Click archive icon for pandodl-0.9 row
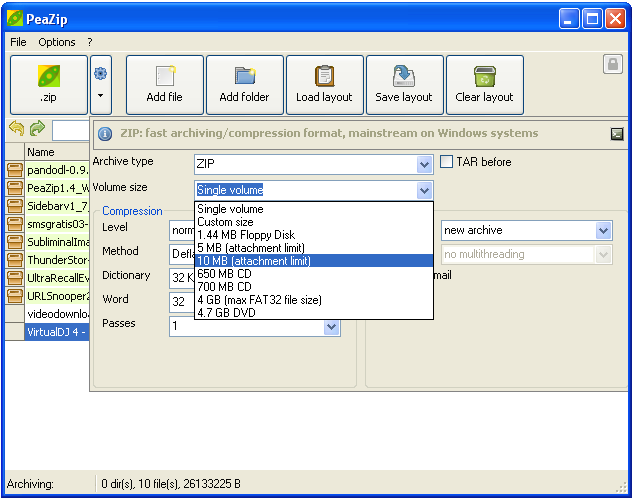The height and width of the screenshot is (498, 632). 15,170
